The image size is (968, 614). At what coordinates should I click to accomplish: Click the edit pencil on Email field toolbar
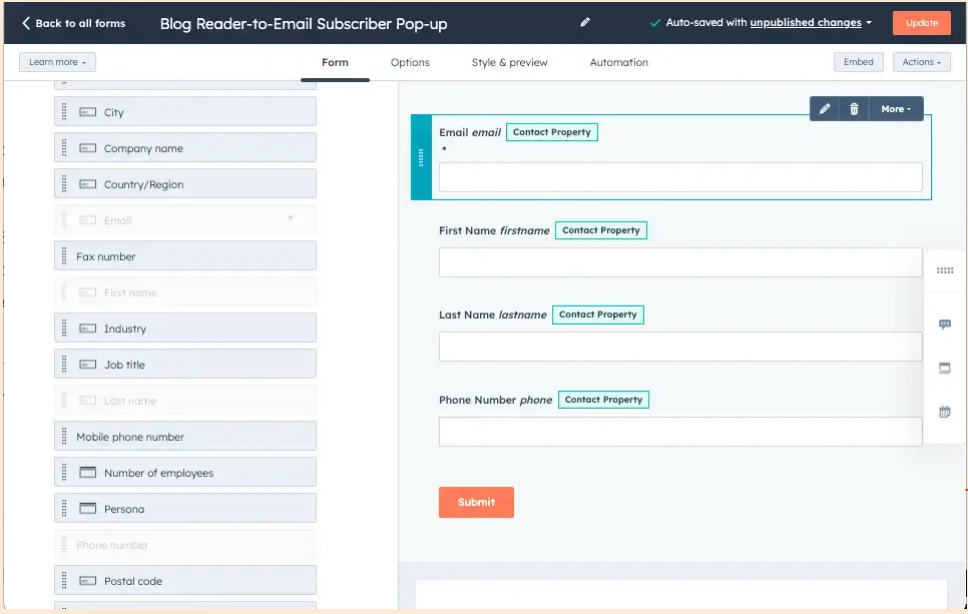[x=825, y=109]
